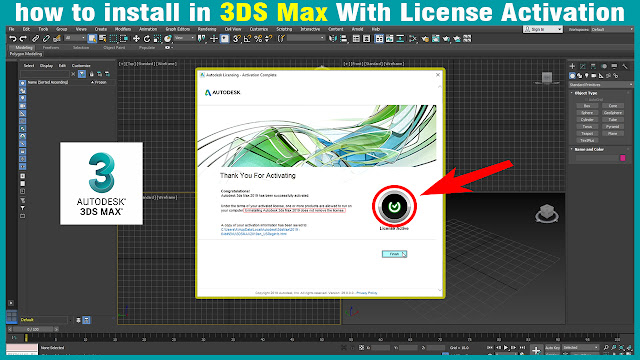Click the Mirror tool icon
Image resolution: width=640 pixels, height=360 pixels.
(333, 39)
